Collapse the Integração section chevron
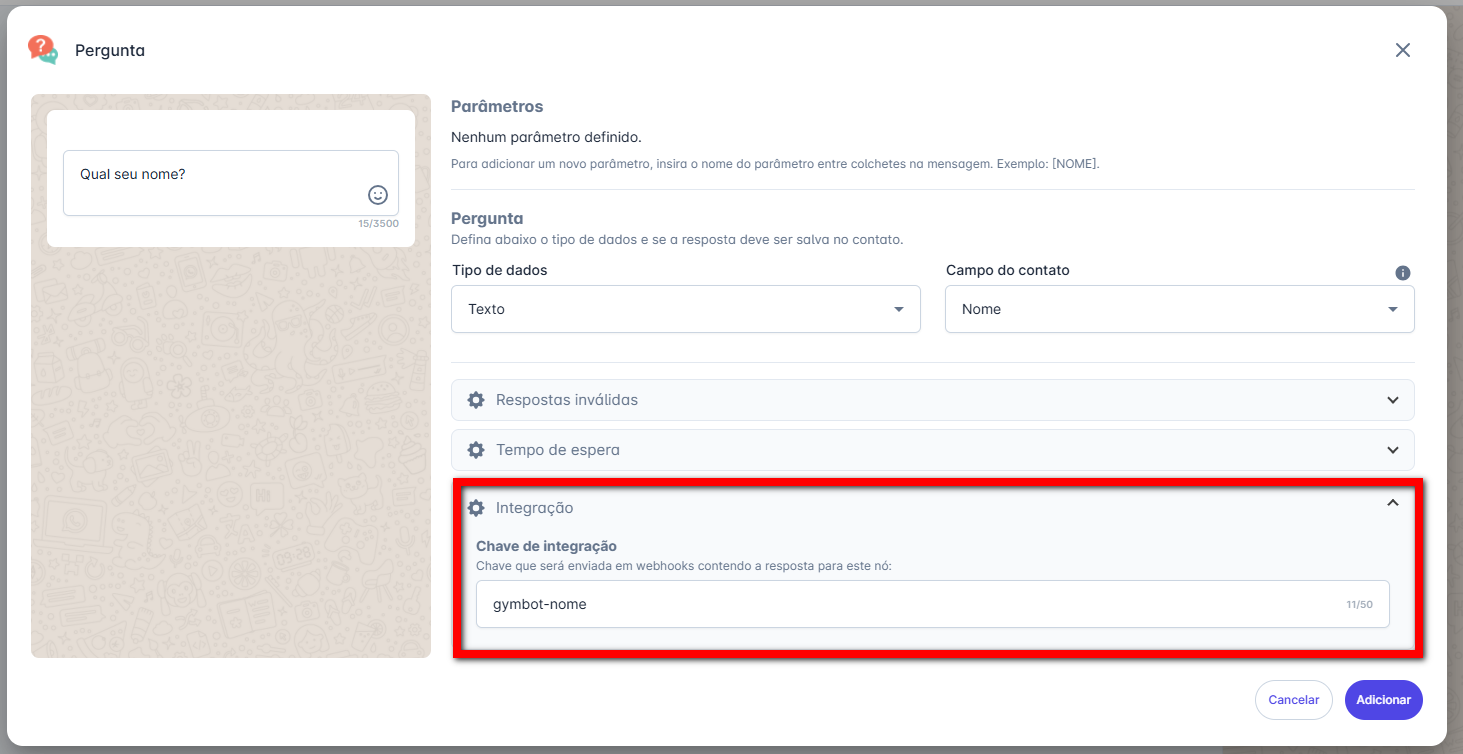Viewport: 1463px width, 754px height. 1392,503
